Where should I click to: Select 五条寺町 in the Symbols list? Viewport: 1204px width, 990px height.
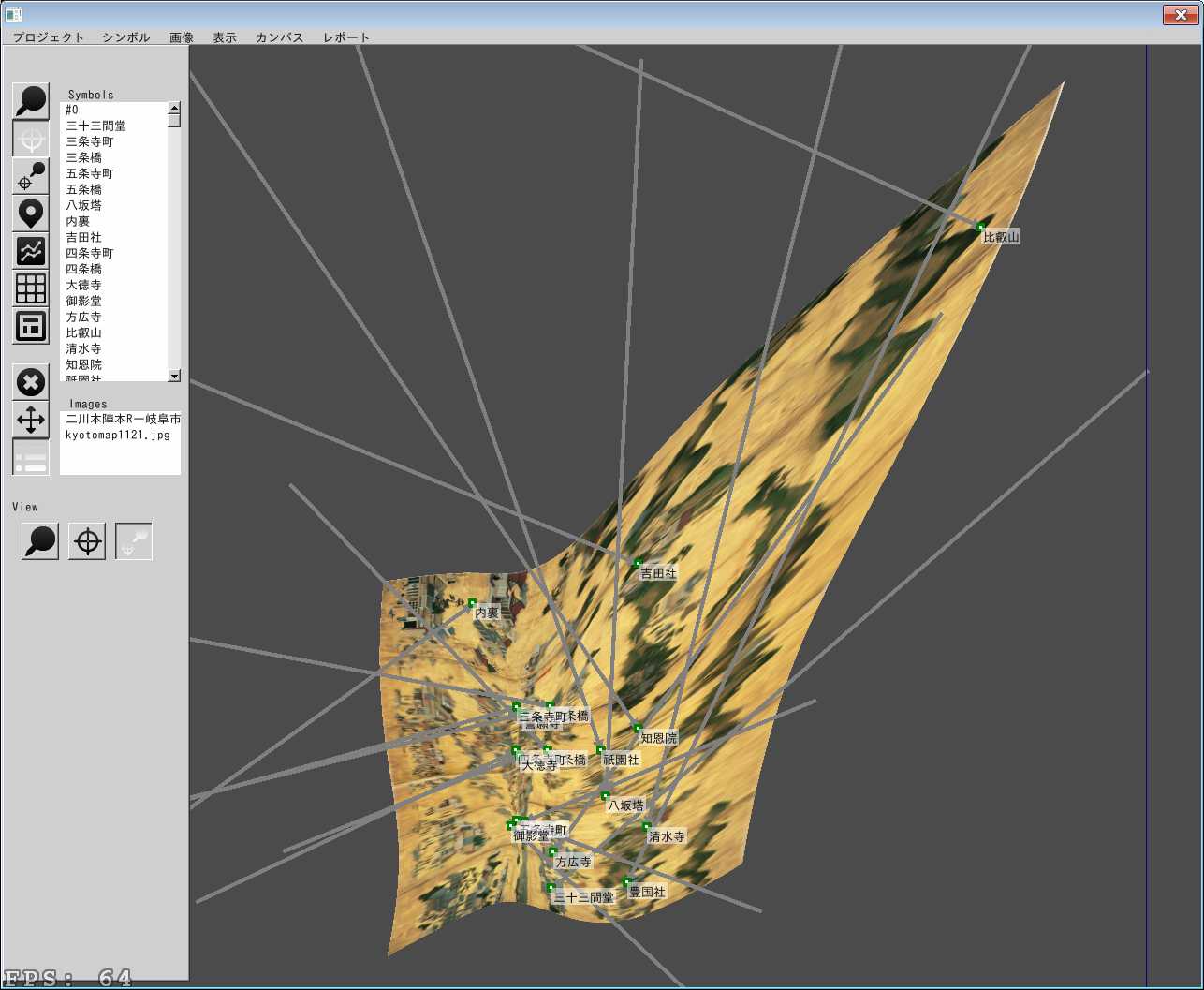coord(114,173)
